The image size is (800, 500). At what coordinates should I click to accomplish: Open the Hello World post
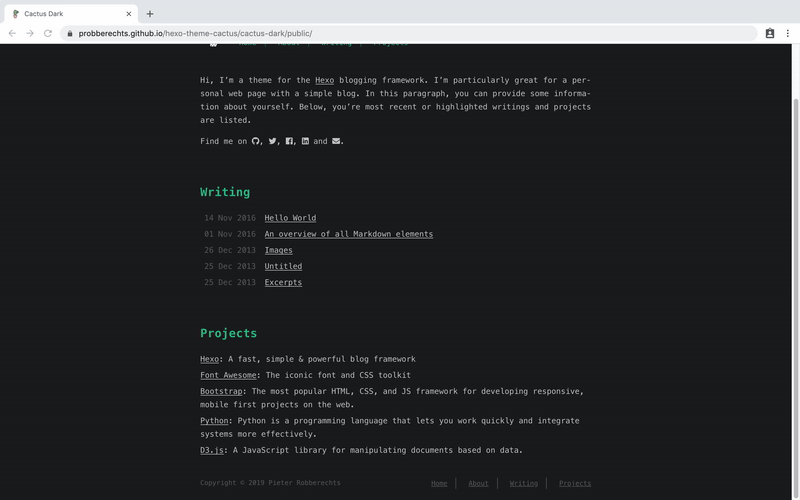(290, 218)
